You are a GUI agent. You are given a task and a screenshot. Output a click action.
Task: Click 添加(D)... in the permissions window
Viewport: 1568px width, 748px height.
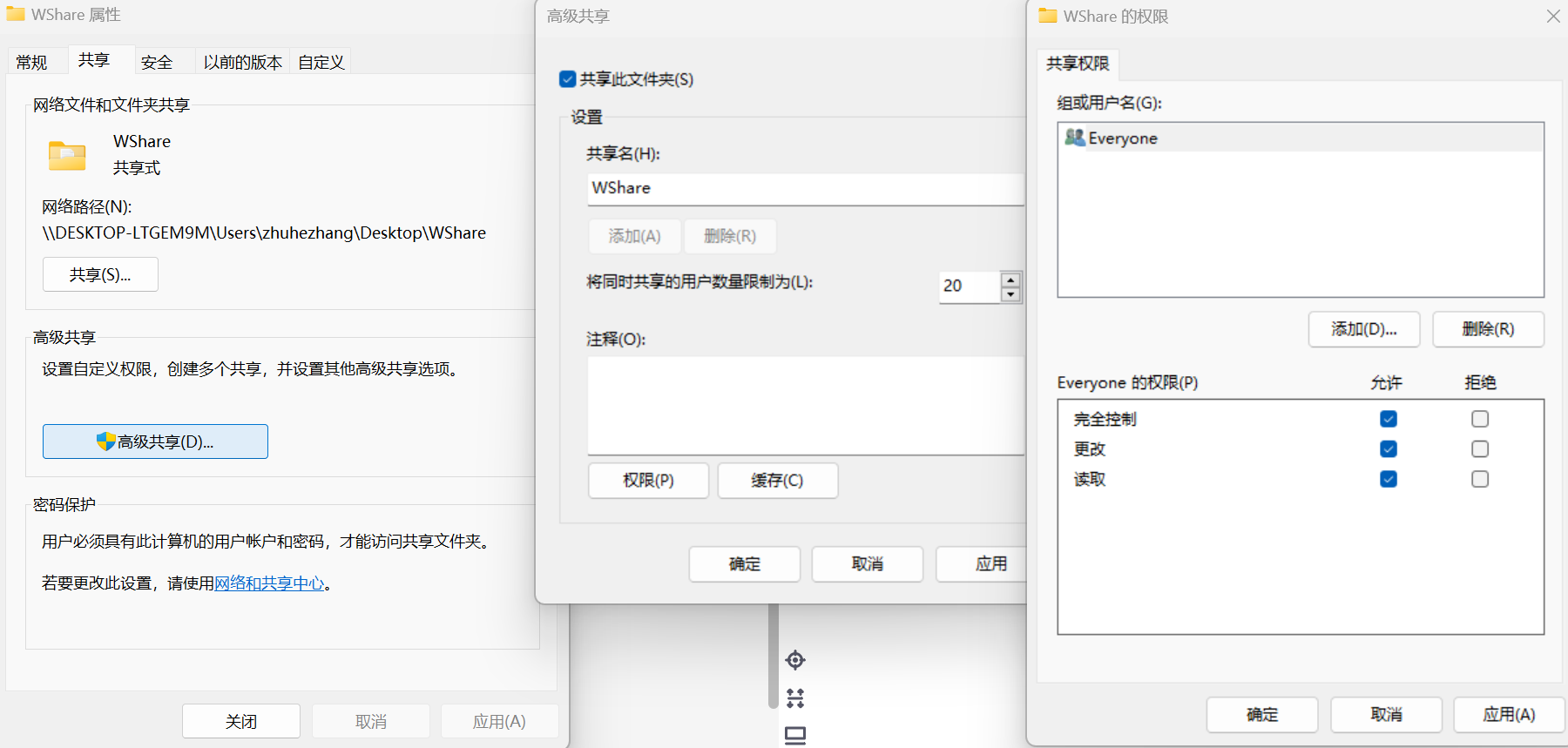click(x=1364, y=329)
